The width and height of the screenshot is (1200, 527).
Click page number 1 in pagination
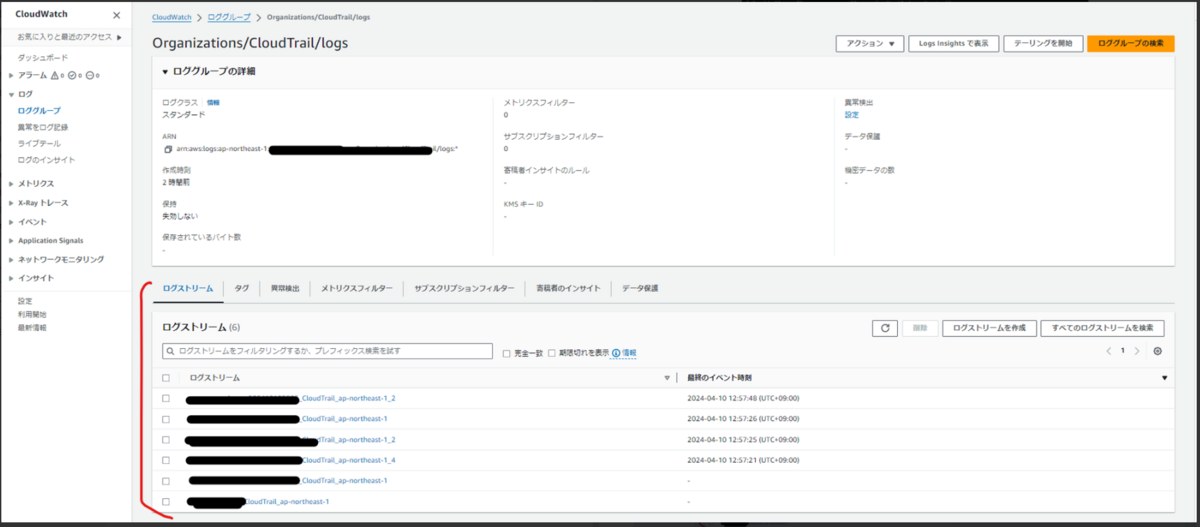pyautogui.click(x=1123, y=352)
